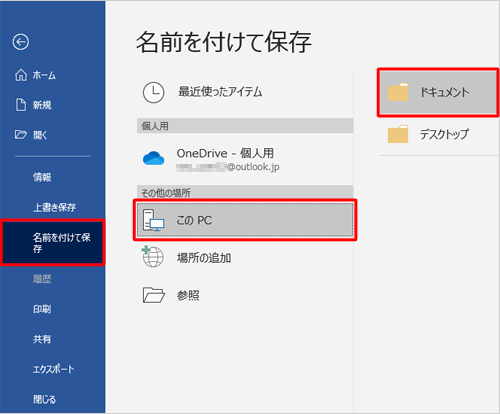
Task: Click the home house icon
Action: (21, 75)
